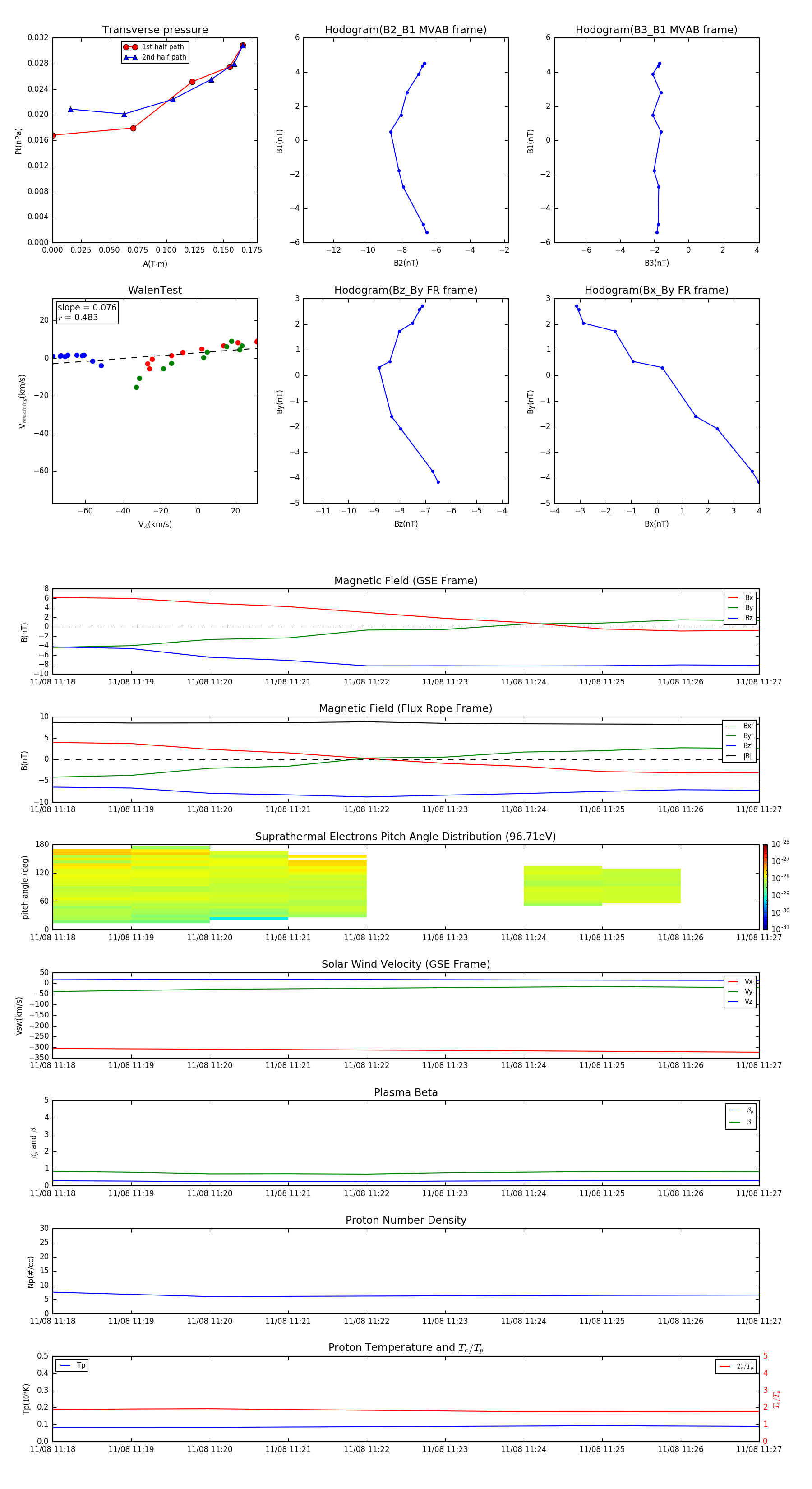The image size is (812, 1489).
Task: Click the Vy entry in solar wind legend
Action: click(740, 992)
